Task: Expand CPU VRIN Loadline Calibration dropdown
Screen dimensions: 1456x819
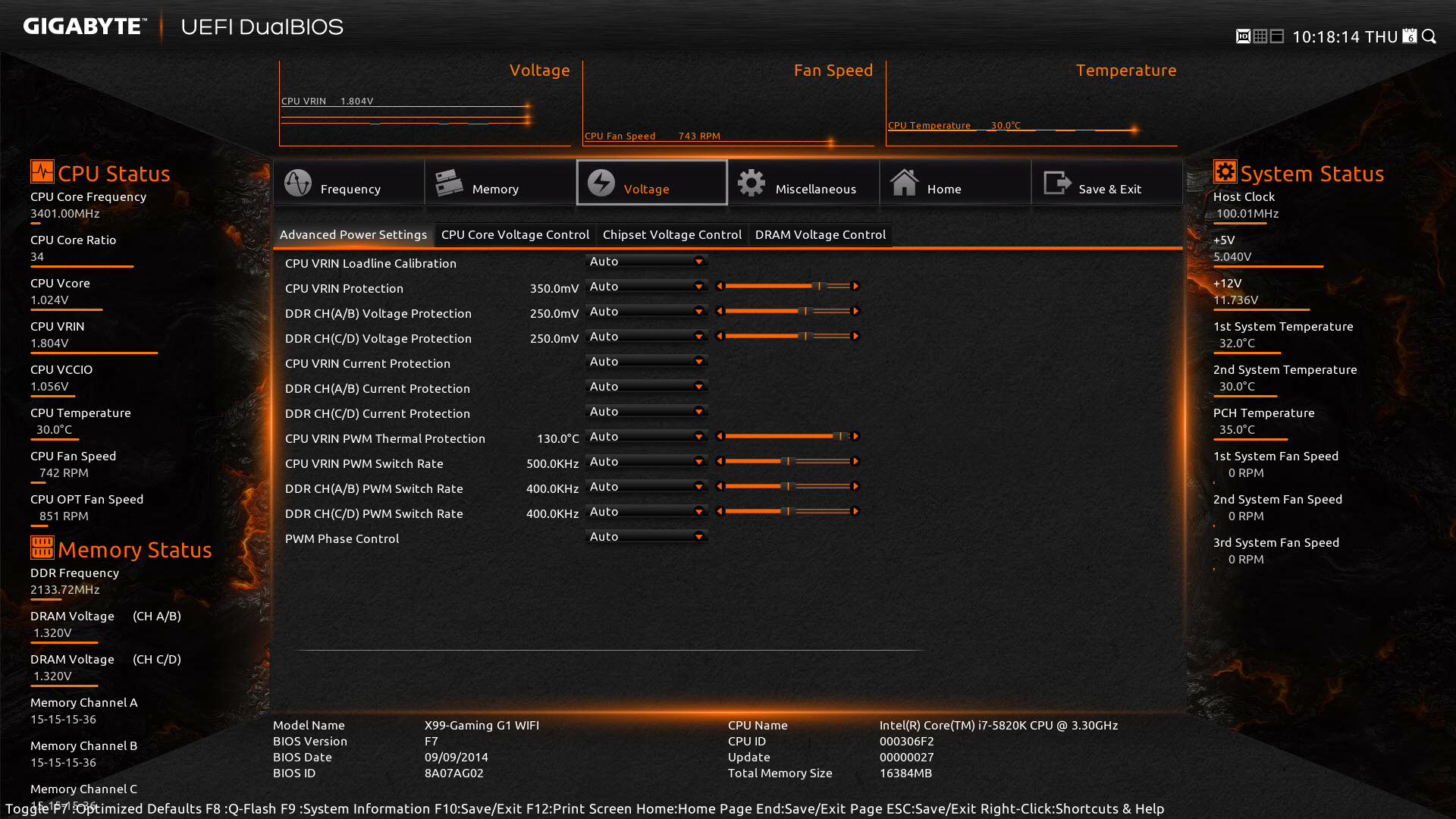Action: point(647,261)
